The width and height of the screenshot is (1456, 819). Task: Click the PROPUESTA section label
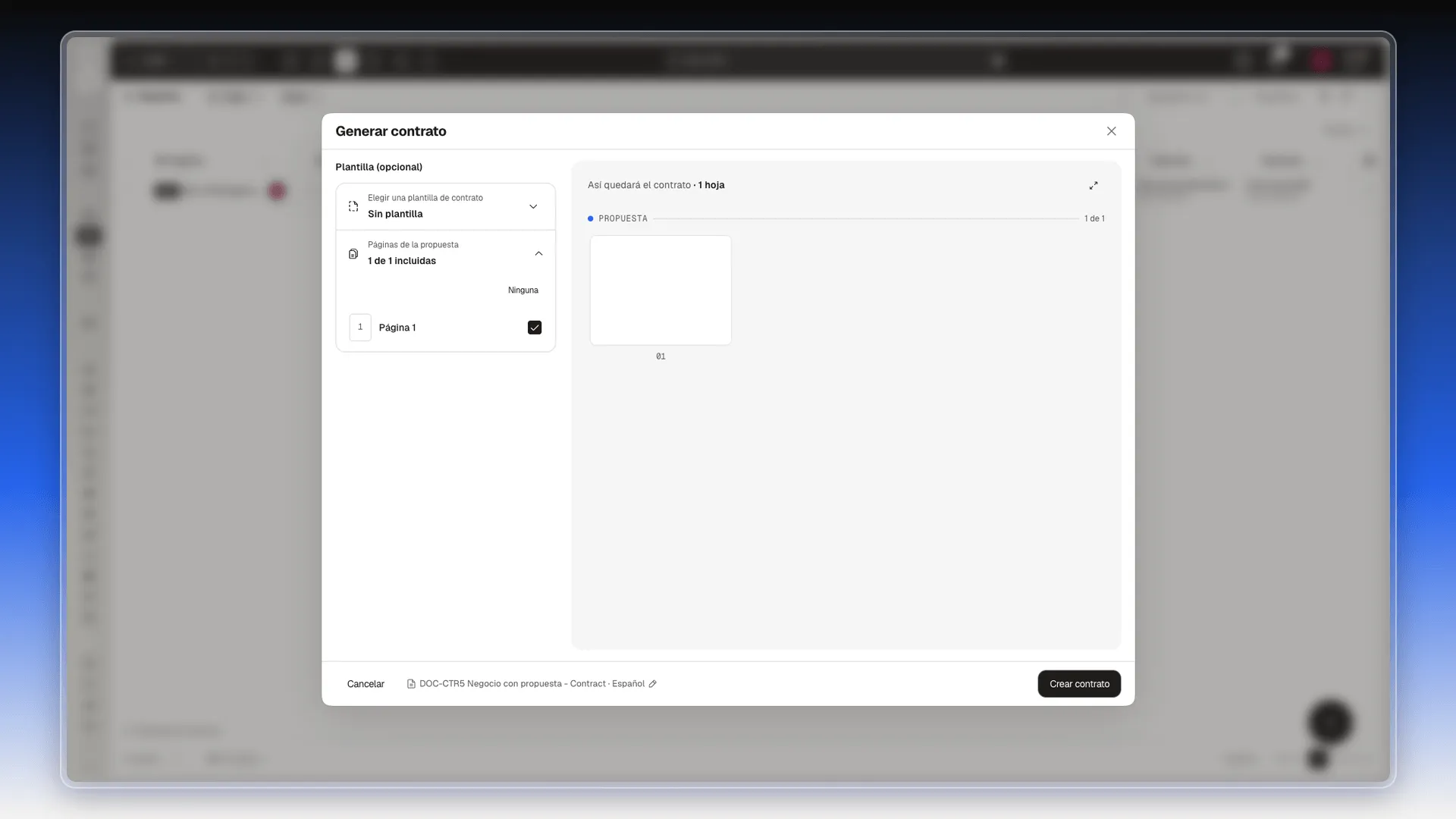coord(623,218)
